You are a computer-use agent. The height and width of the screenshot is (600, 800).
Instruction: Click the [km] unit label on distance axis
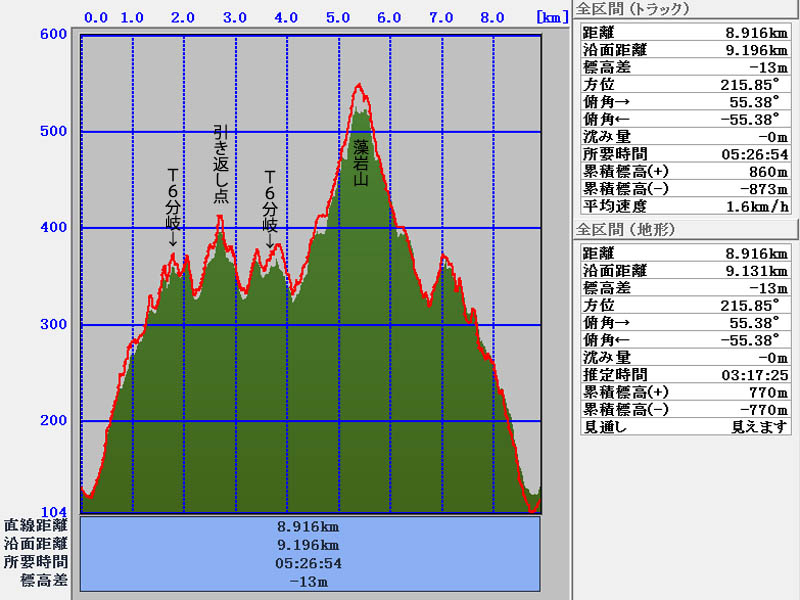coord(552,17)
